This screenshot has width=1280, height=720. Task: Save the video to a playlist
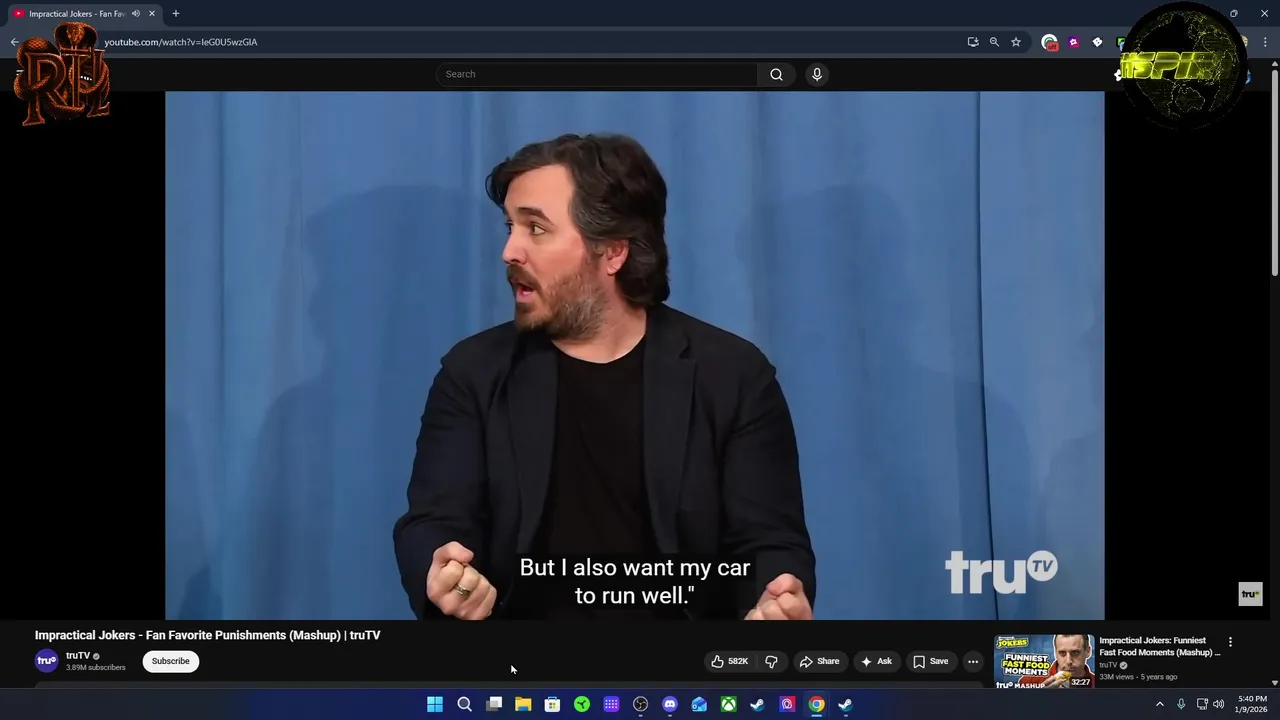click(x=930, y=661)
